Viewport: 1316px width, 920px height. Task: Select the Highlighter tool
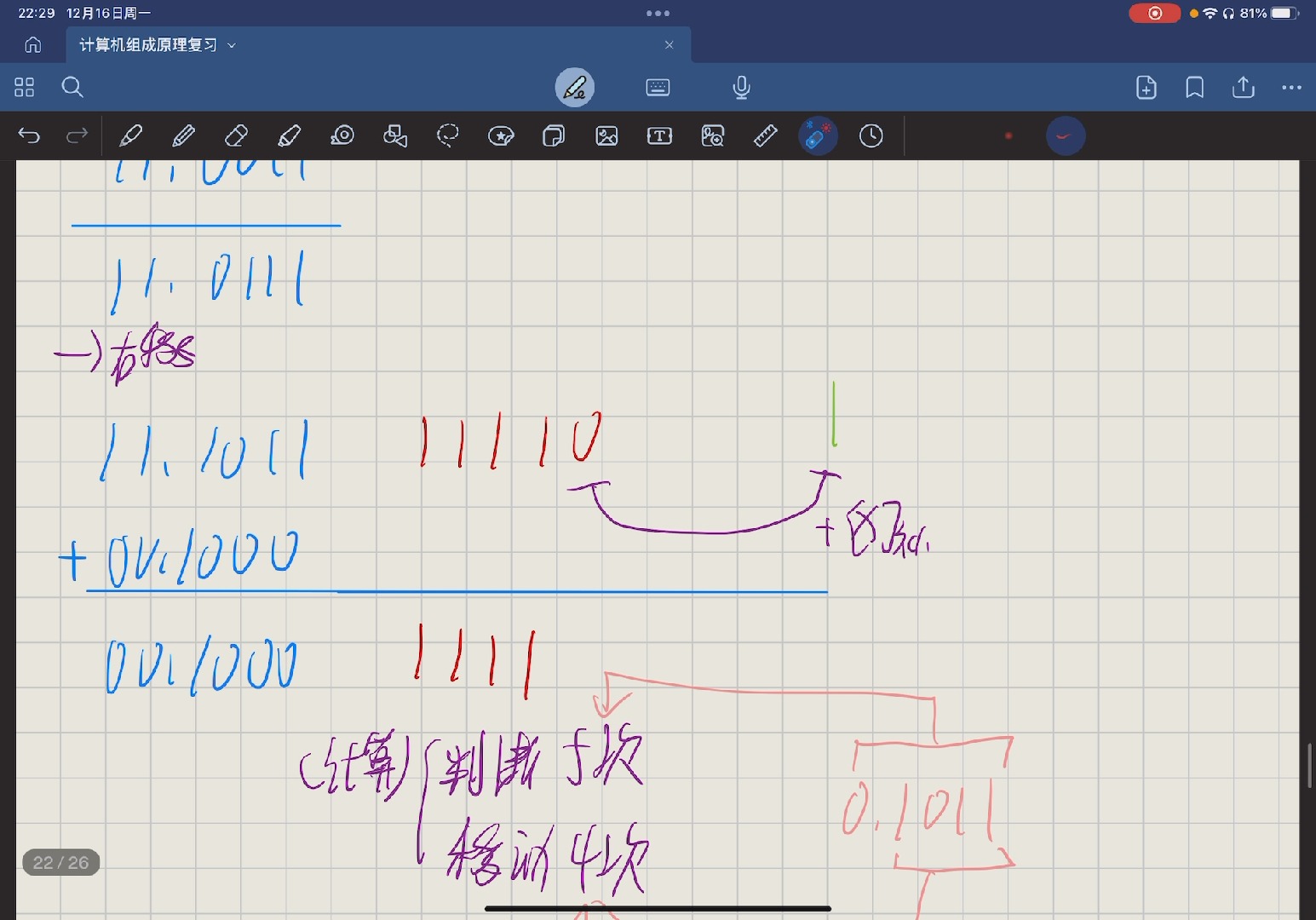point(290,135)
